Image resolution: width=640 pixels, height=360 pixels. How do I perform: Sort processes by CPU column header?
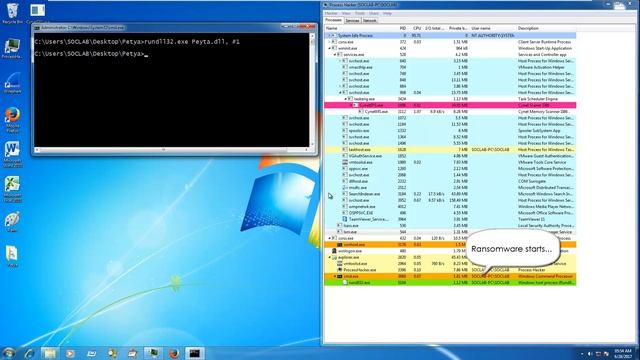click(x=417, y=28)
